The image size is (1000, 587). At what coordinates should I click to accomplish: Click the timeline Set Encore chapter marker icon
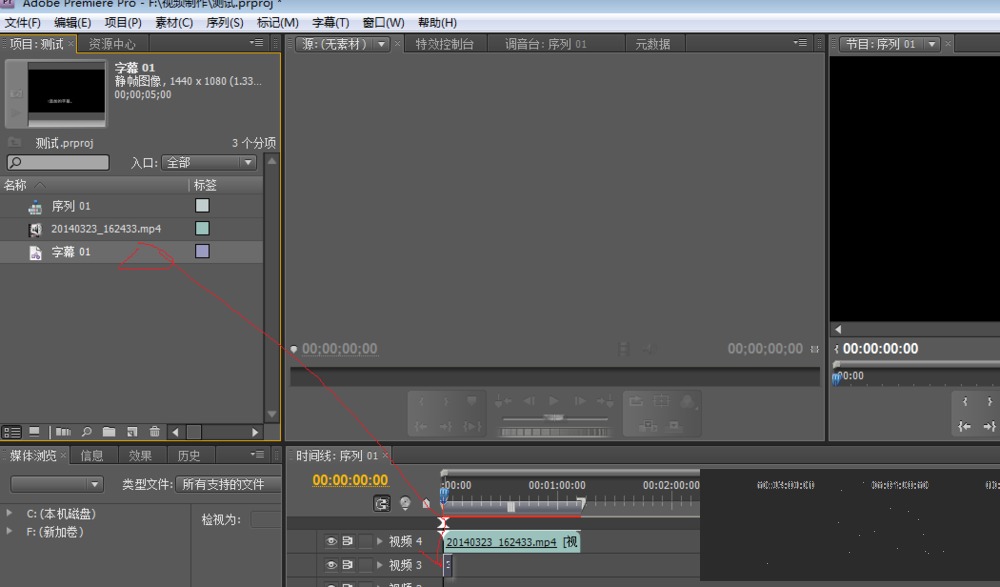coord(405,503)
